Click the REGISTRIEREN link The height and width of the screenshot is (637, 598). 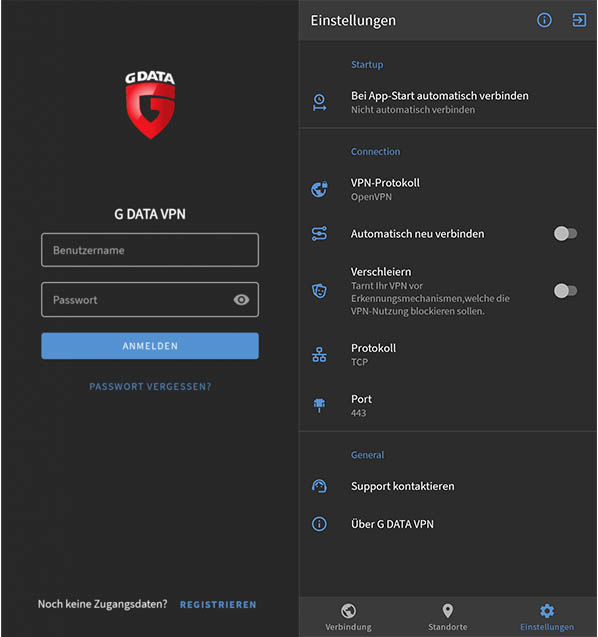tap(218, 604)
